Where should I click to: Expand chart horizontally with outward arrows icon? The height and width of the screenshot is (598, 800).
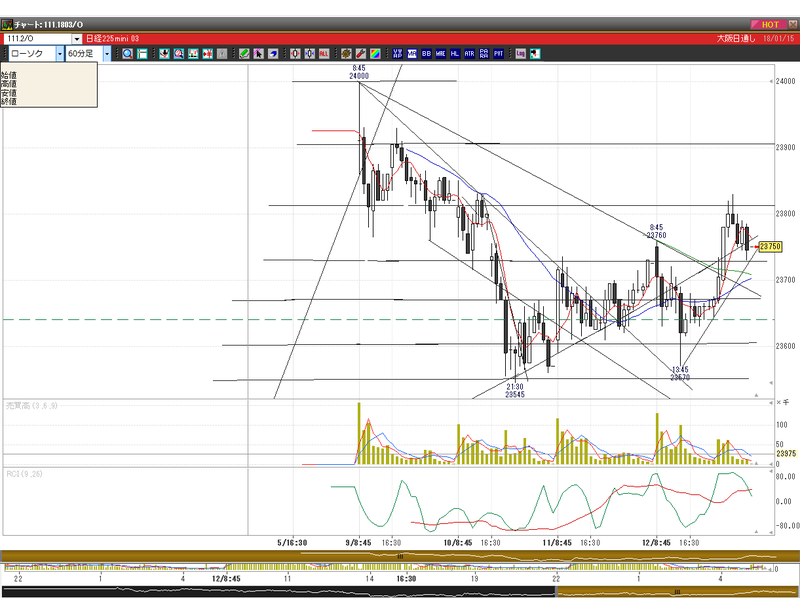pyautogui.click(x=295, y=54)
